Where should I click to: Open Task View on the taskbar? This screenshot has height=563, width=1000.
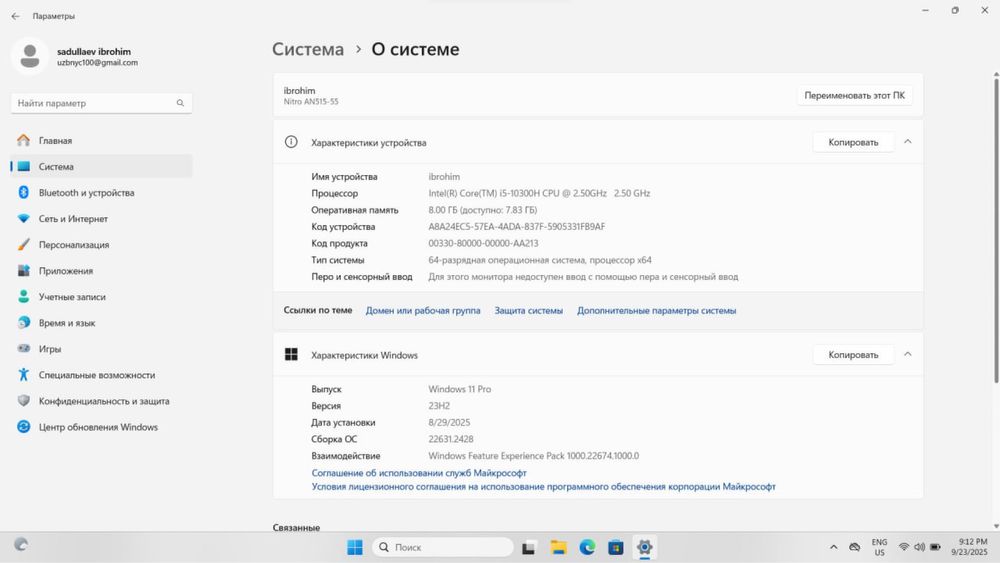[529, 548]
